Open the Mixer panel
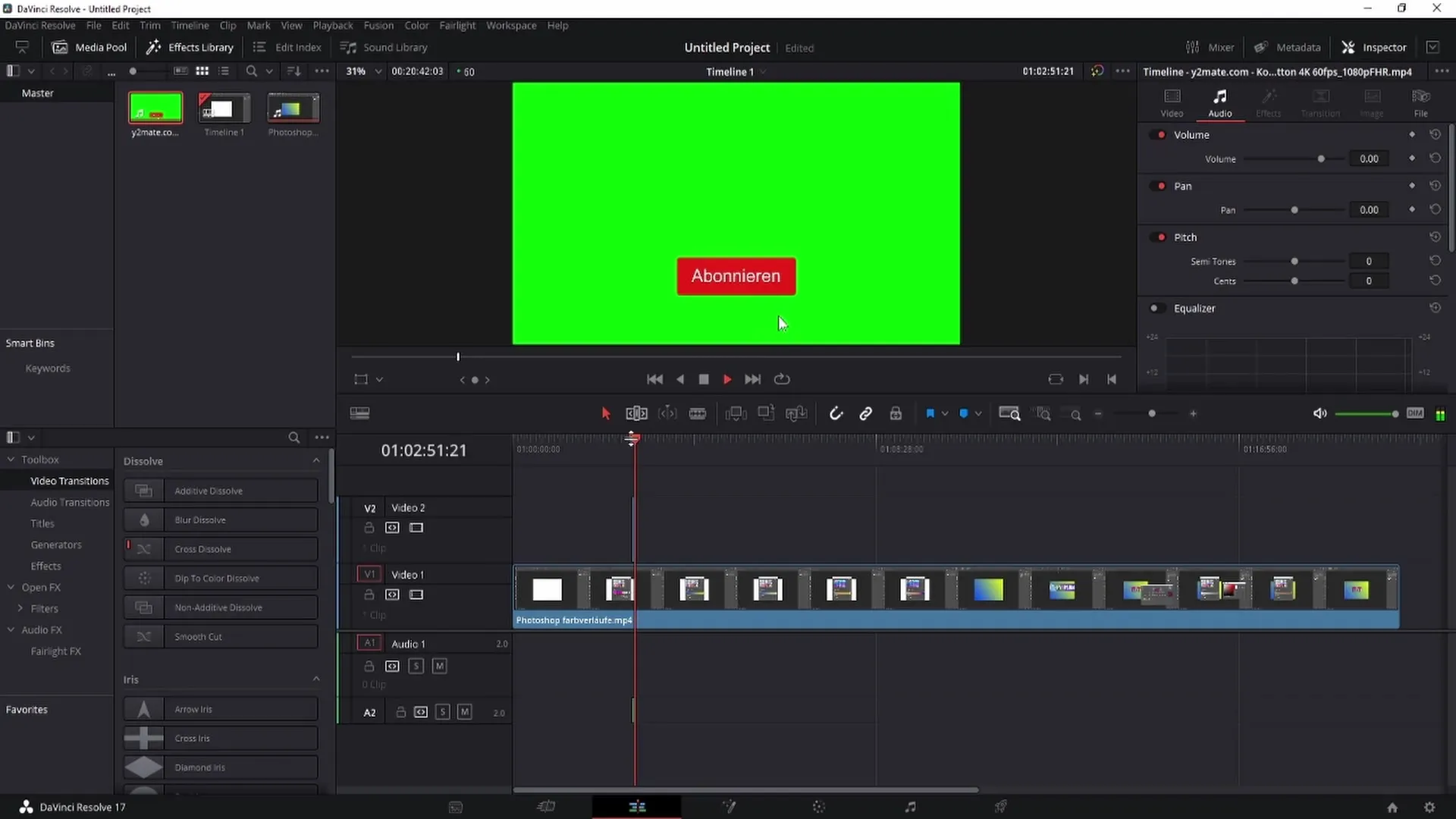 pos(1210,47)
